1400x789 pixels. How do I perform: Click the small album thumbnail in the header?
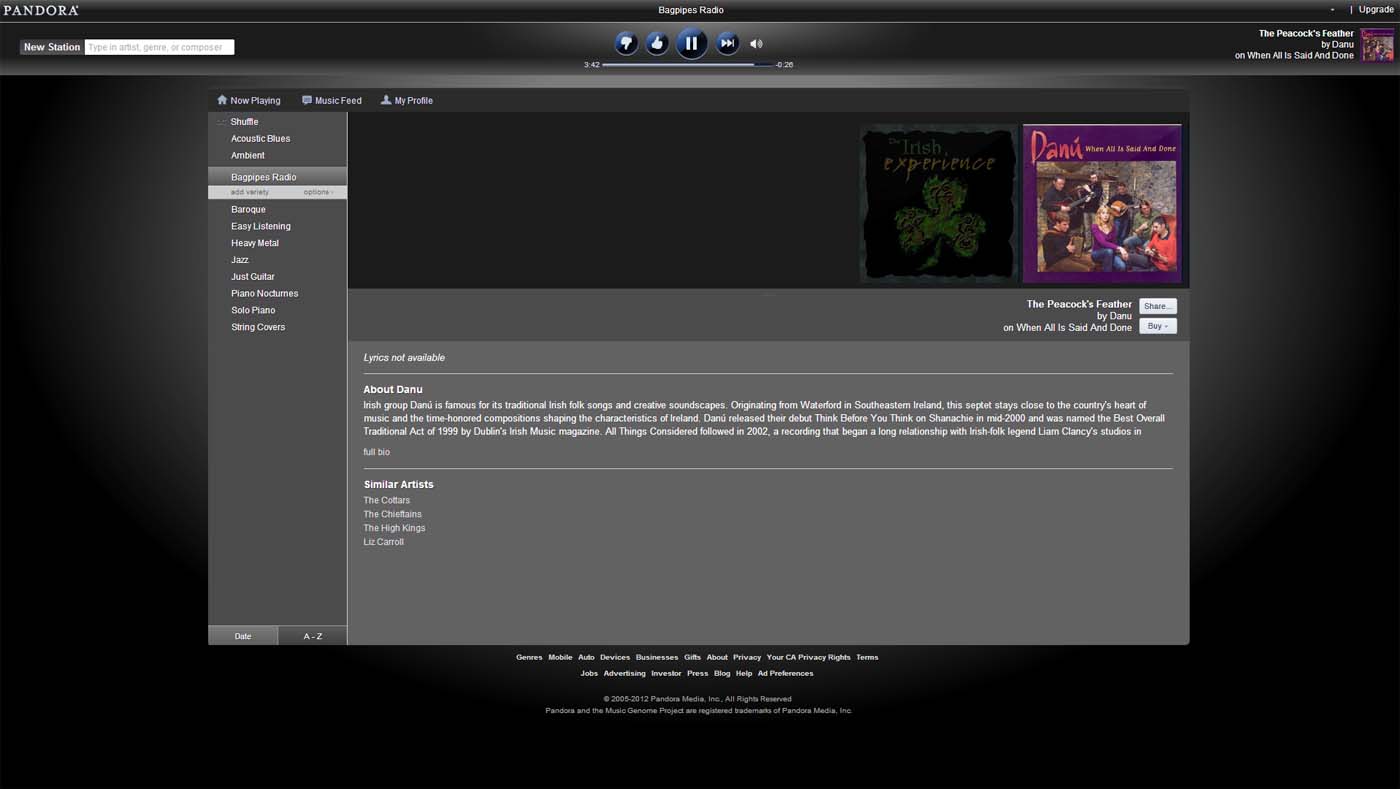[x=1377, y=45]
